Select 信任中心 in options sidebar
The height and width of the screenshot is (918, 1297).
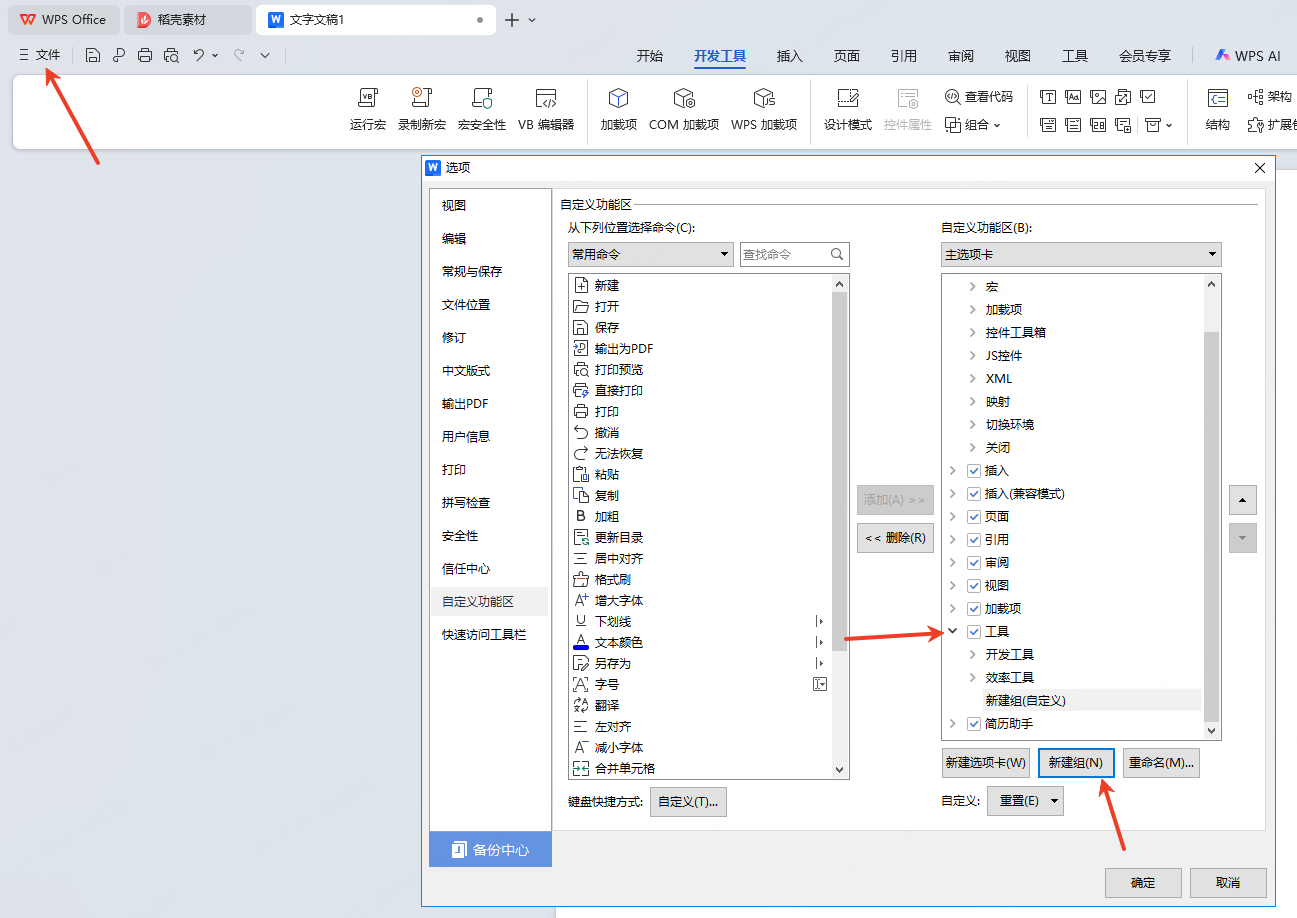click(489, 569)
